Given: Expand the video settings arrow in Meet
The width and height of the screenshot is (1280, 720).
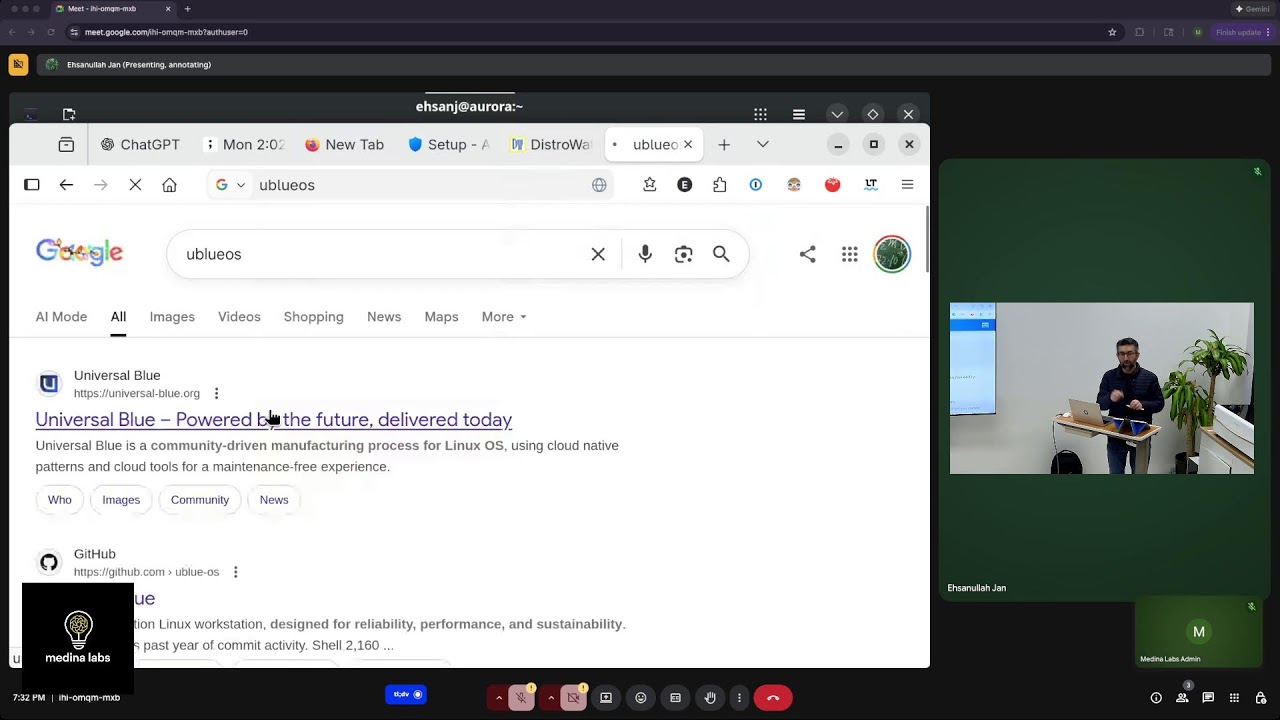Looking at the screenshot, I should (x=551, y=697).
